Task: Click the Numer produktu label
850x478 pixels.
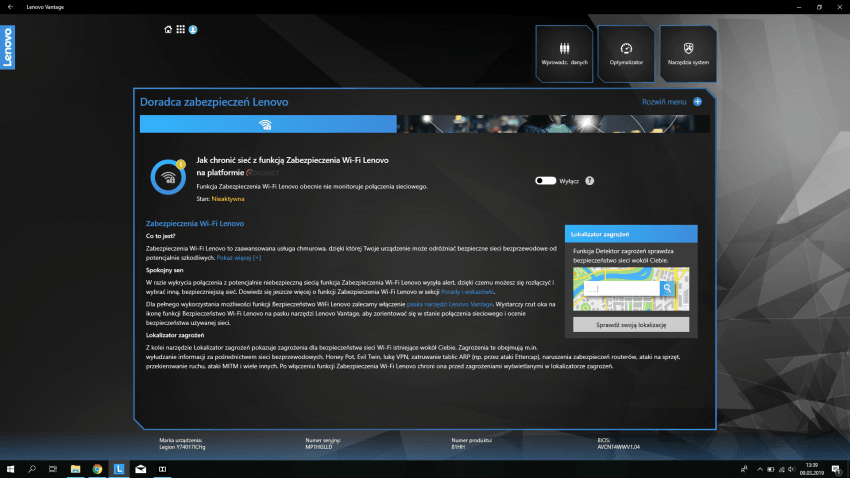Action: coord(472,441)
